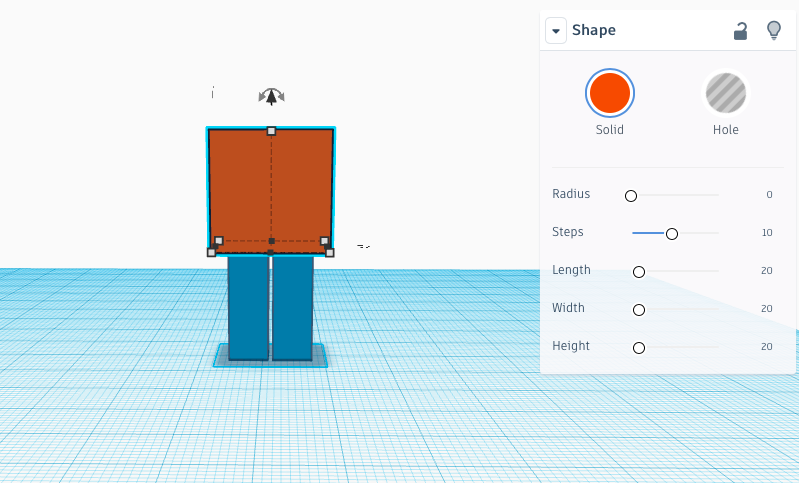Click the Hole label
Screen dimensions: 799x483
(726, 130)
